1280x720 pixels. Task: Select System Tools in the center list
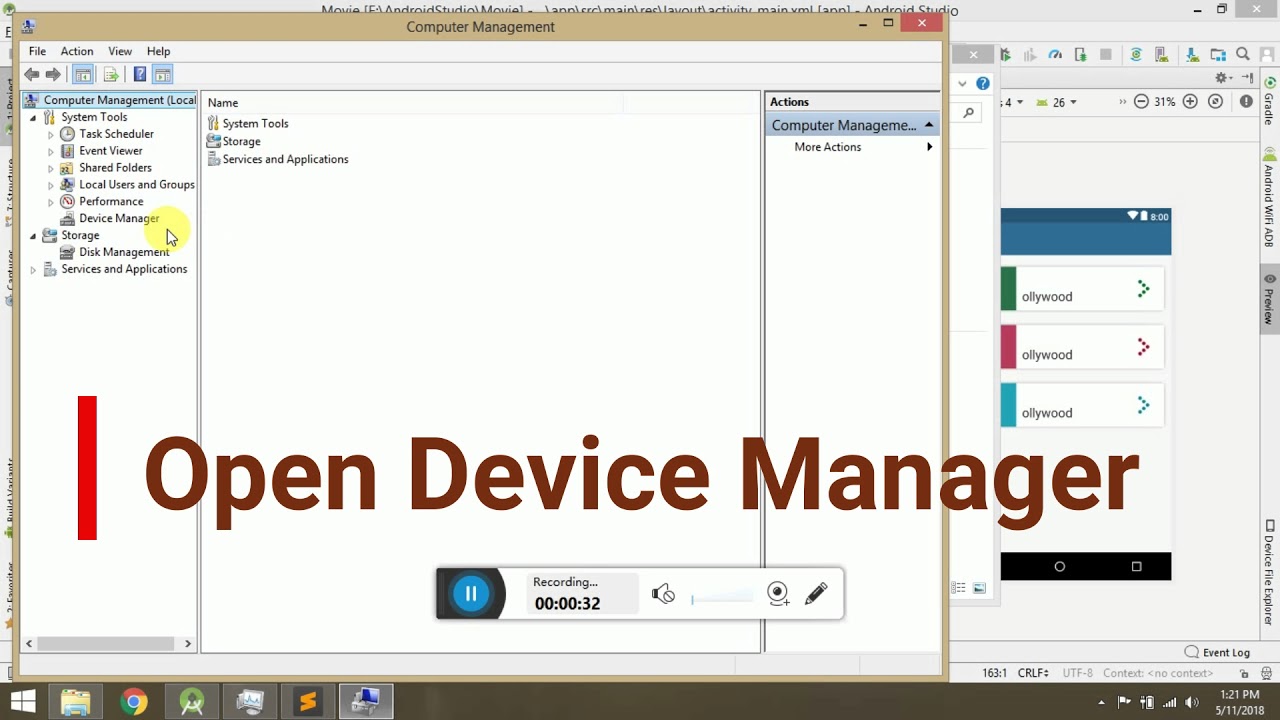pyautogui.click(x=255, y=124)
